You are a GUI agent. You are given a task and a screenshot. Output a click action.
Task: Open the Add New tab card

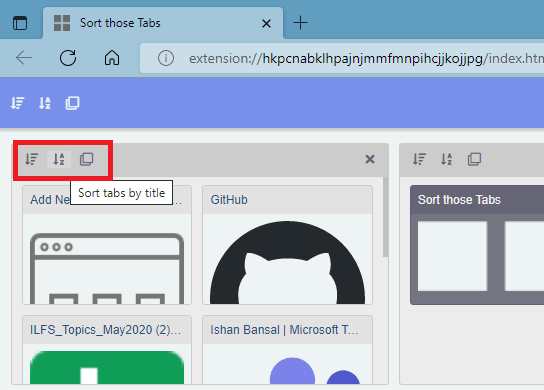(x=107, y=245)
